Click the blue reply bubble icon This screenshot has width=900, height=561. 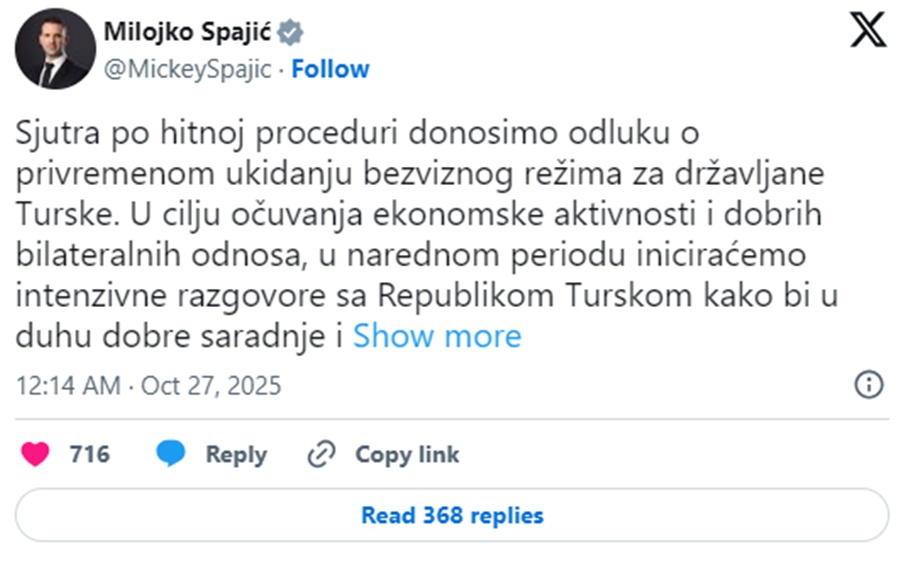(x=171, y=454)
